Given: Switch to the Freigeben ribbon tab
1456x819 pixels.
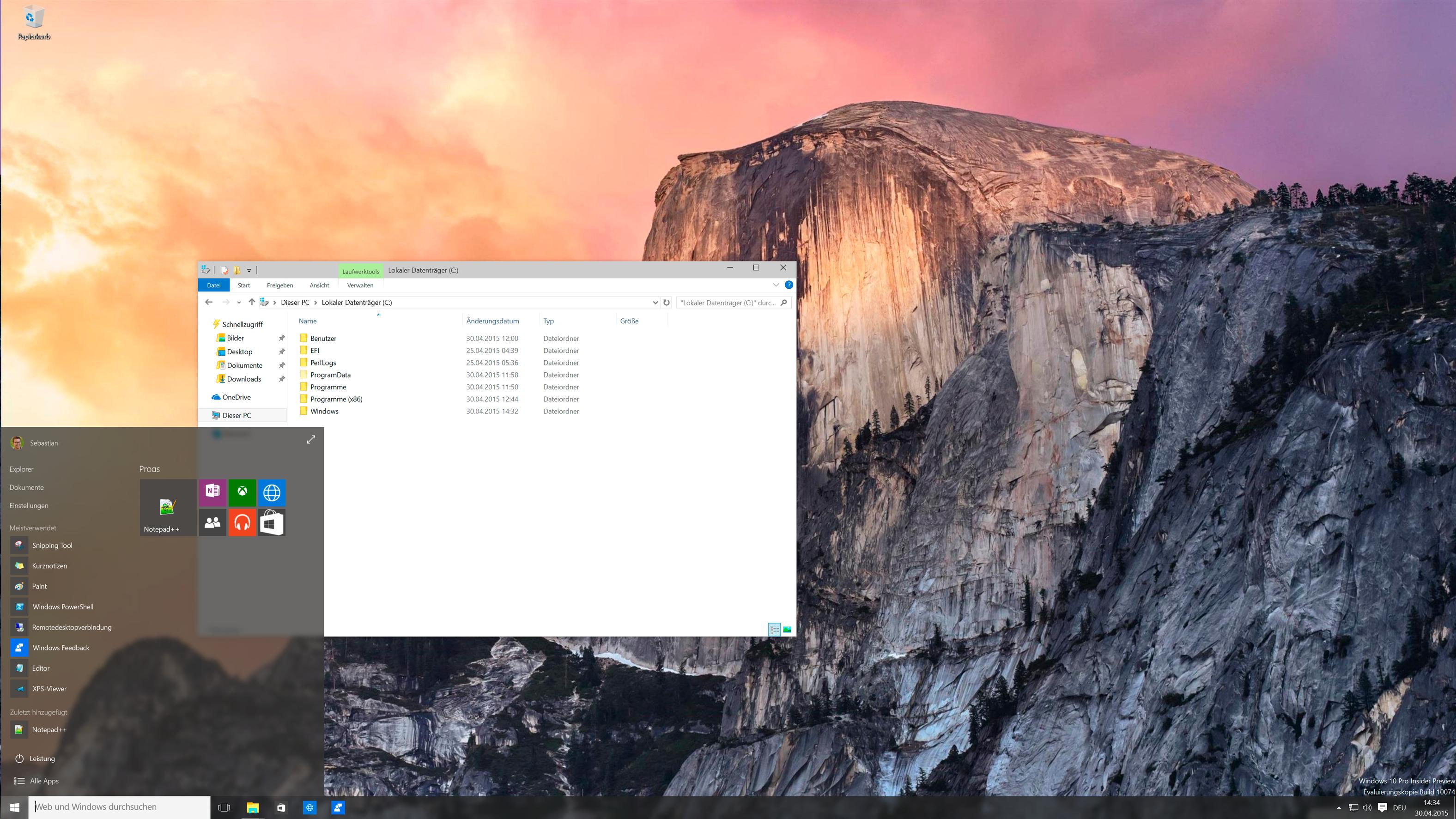Looking at the screenshot, I should tap(280, 285).
